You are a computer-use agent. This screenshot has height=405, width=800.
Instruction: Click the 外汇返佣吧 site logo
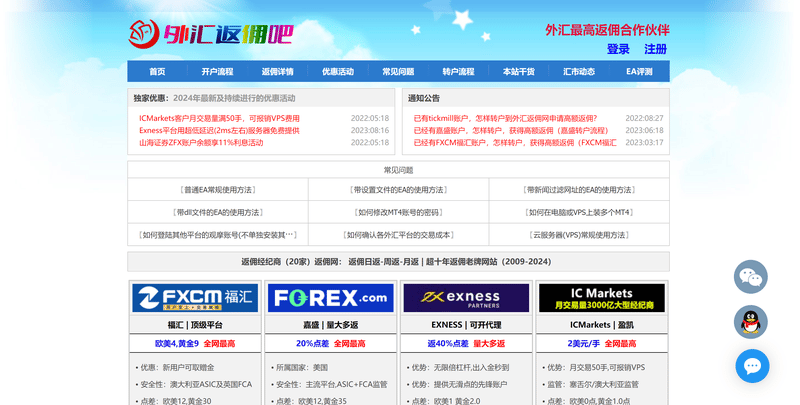[x=211, y=34]
